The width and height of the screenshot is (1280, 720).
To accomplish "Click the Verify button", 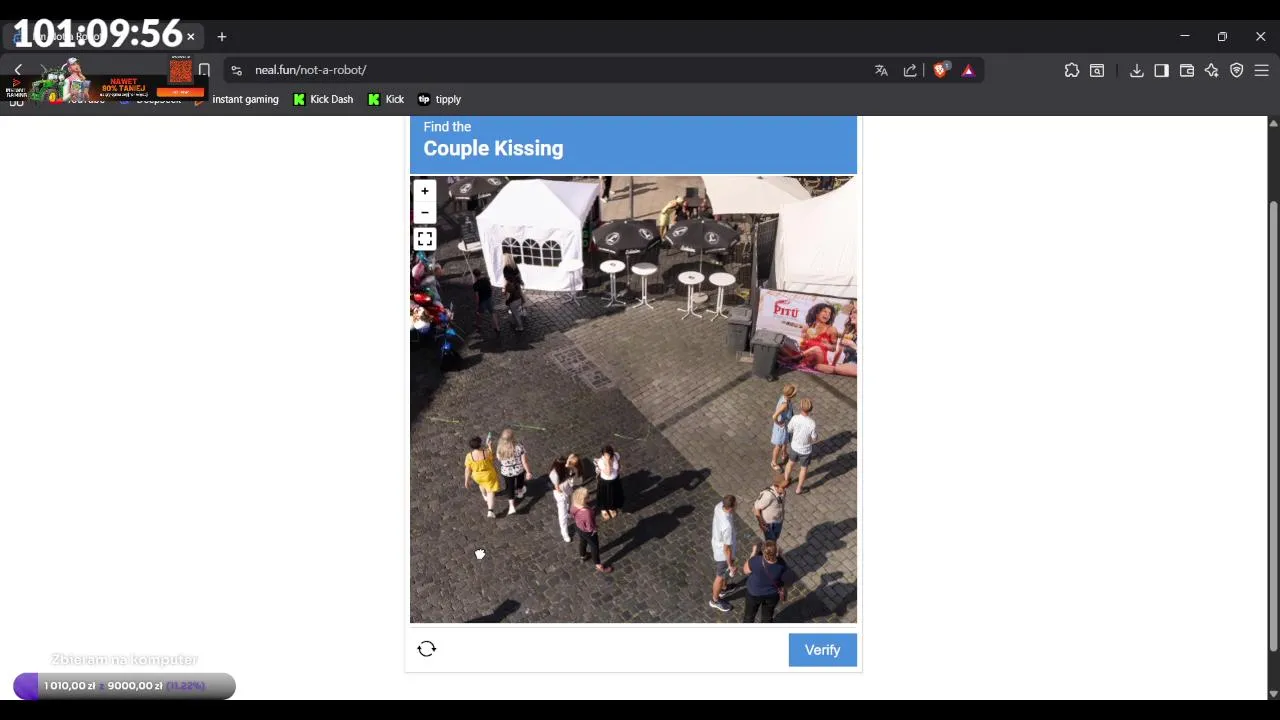I will 822,650.
